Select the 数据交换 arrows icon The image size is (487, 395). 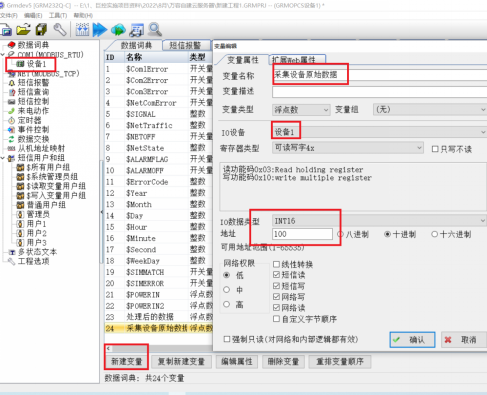[x=12, y=139]
